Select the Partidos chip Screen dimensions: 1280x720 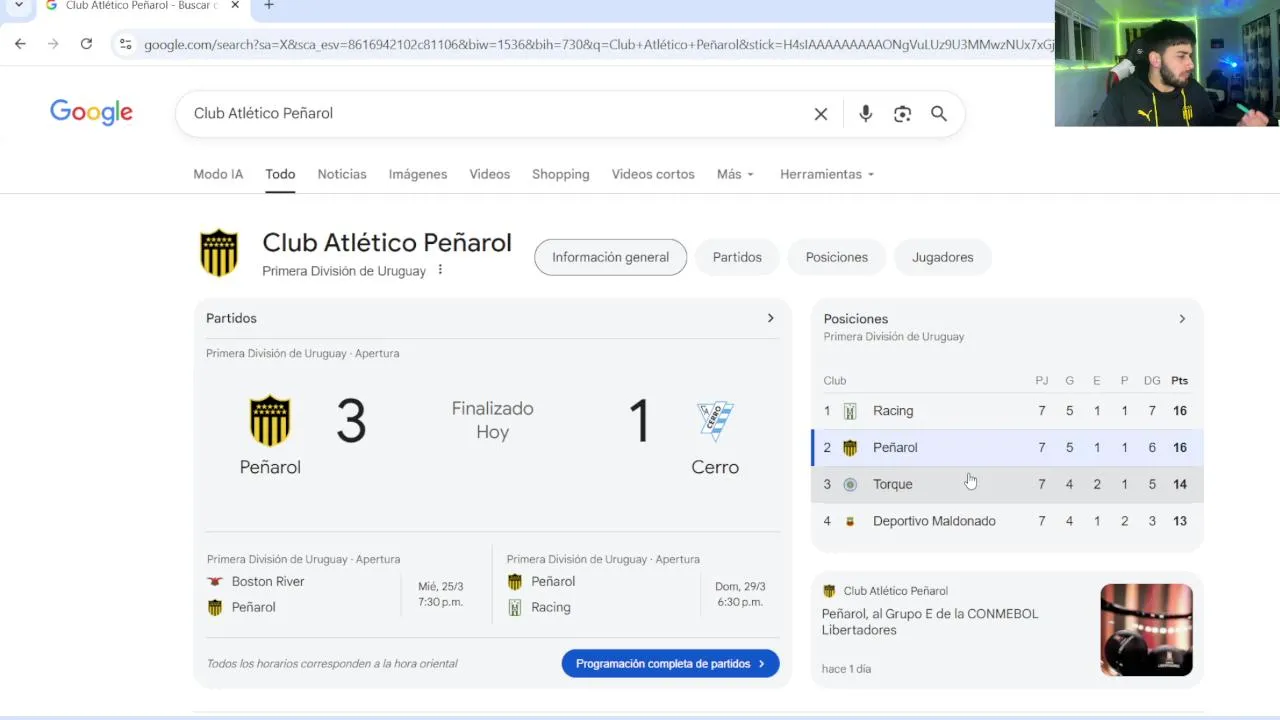click(737, 257)
